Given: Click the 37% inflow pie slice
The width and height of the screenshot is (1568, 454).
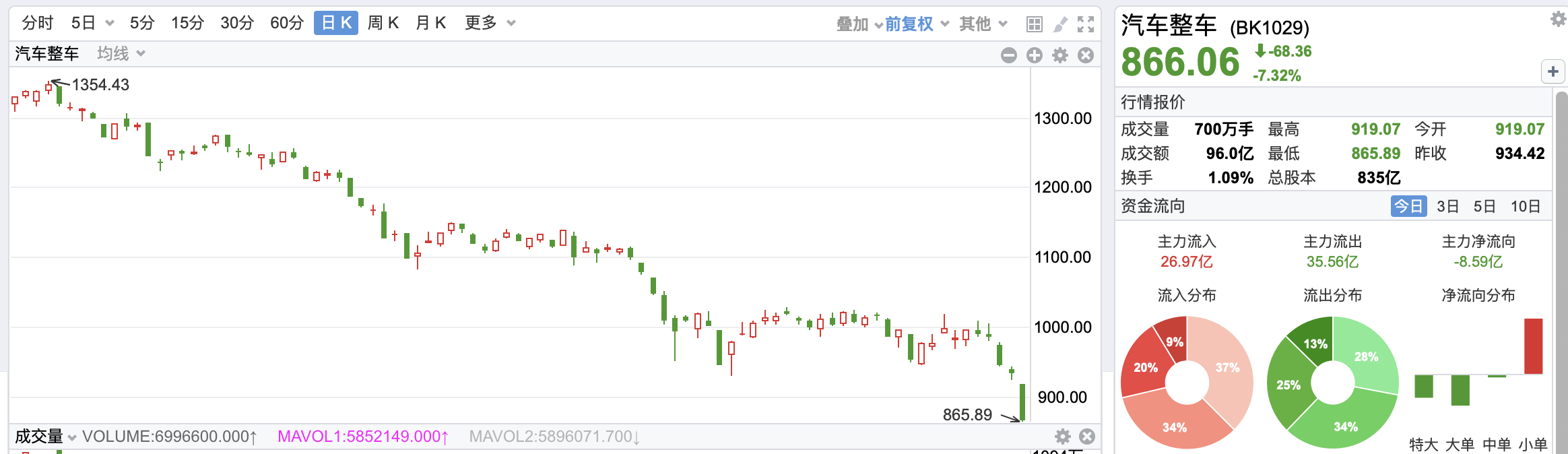Looking at the screenshot, I should pyautogui.click(x=1227, y=368).
